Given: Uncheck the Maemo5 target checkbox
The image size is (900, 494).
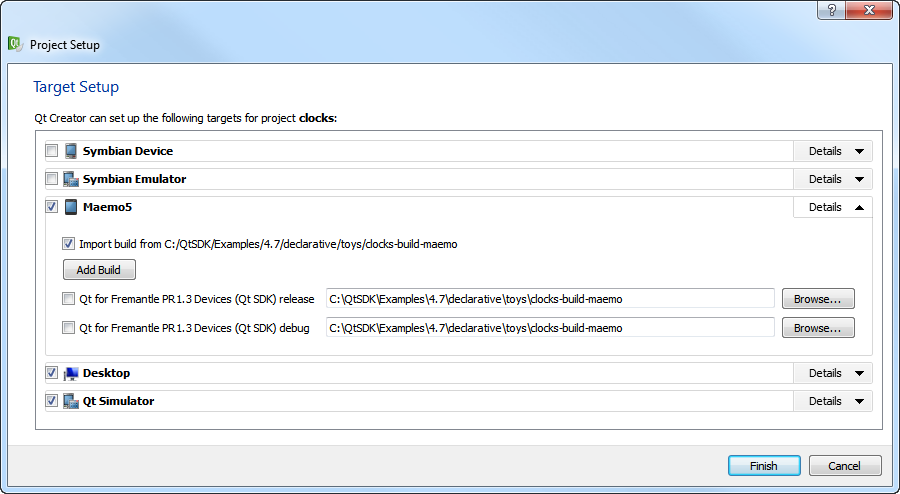Looking at the screenshot, I should pos(52,207).
